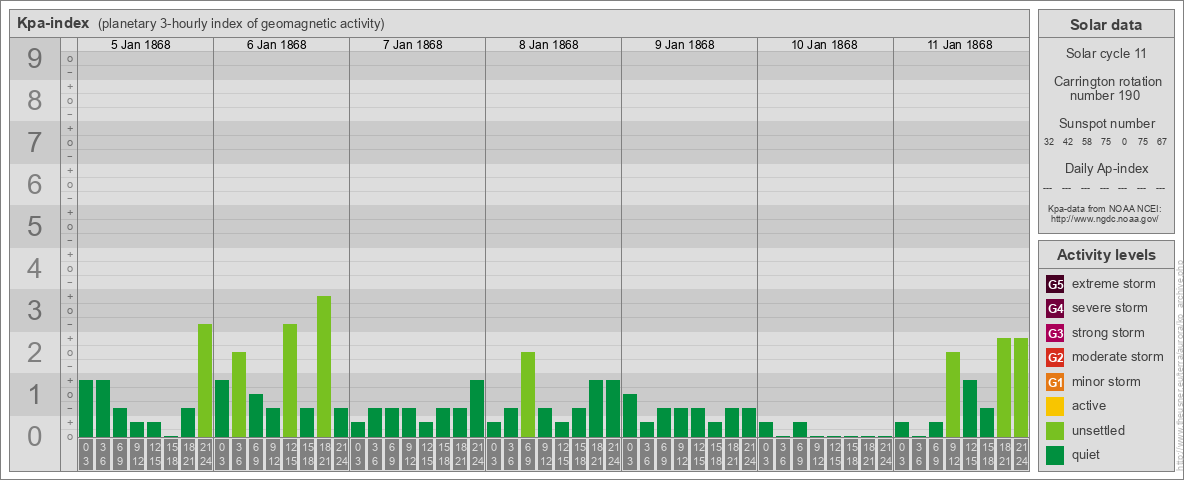Click the G1 minor storm legend icon

tap(1055, 382)
